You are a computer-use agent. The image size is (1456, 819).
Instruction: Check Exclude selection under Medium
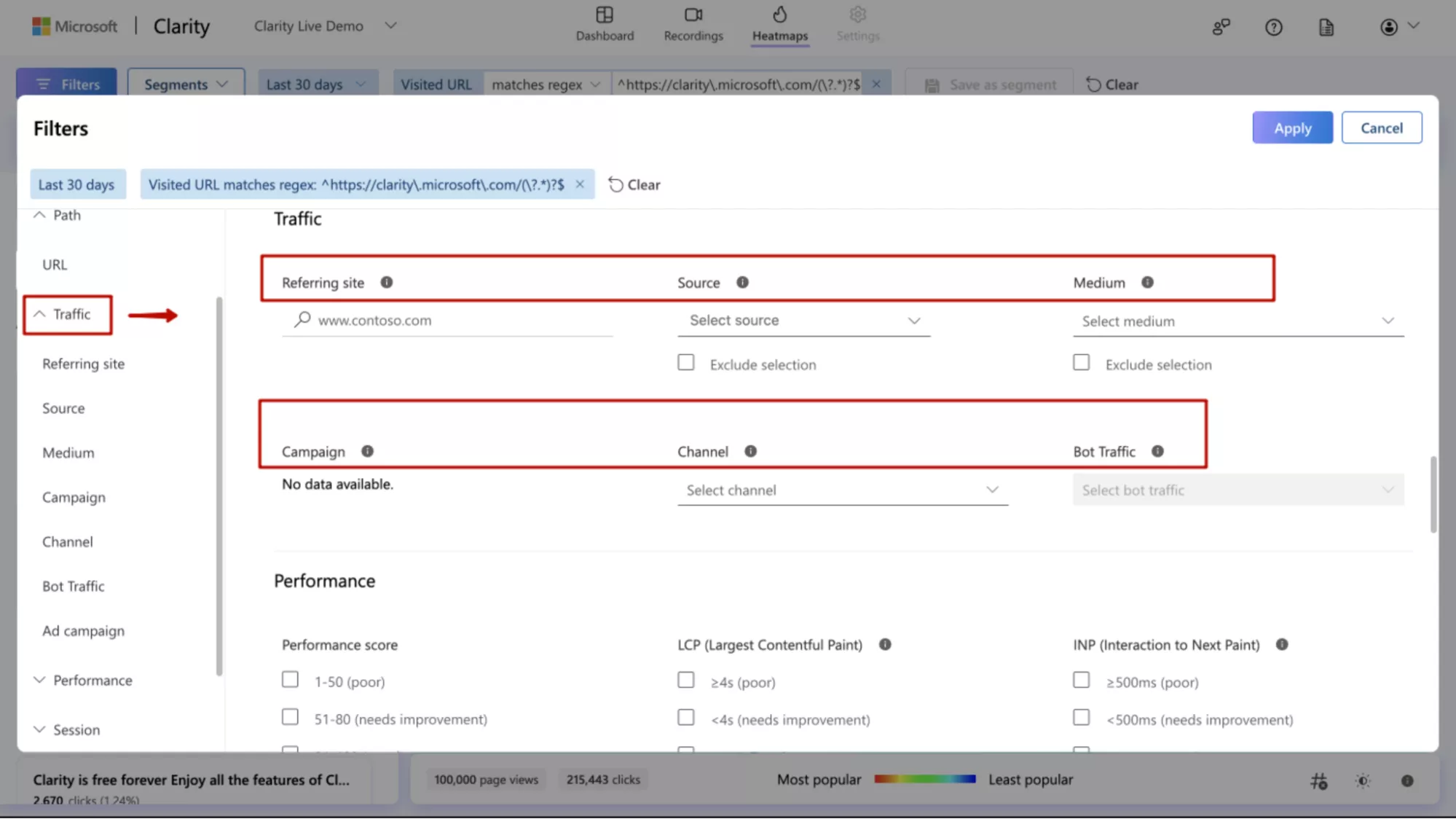tap(1081, 363)
